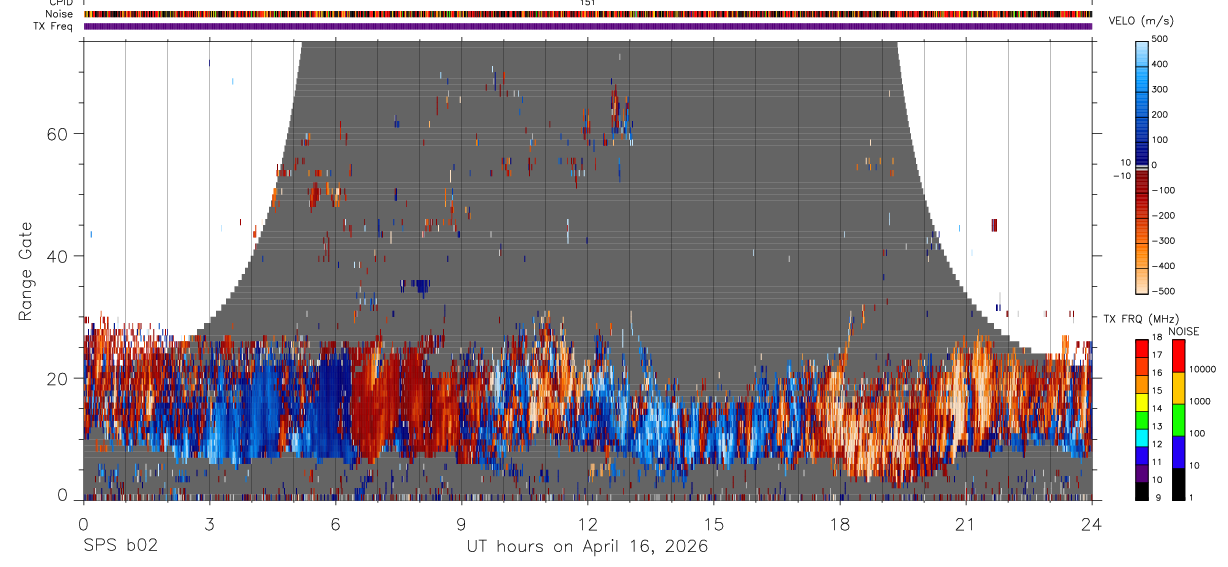The image size is (1228, 567).
Task: Click the light blue top of the velocity colorbar
Action: tap(1142, 52)
